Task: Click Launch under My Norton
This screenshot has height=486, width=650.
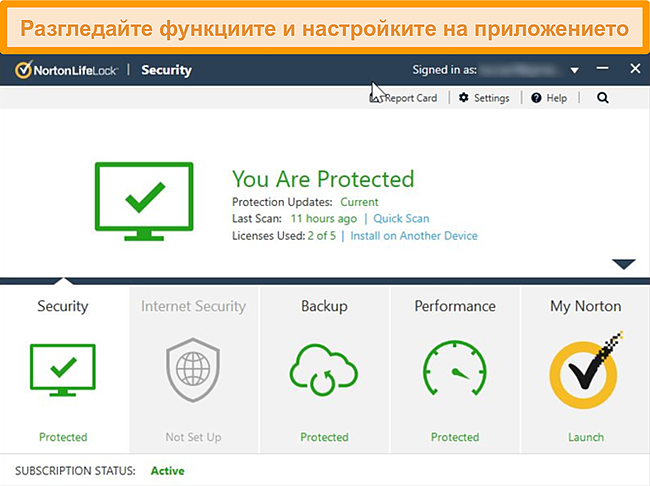Action: tap(586, 437)
